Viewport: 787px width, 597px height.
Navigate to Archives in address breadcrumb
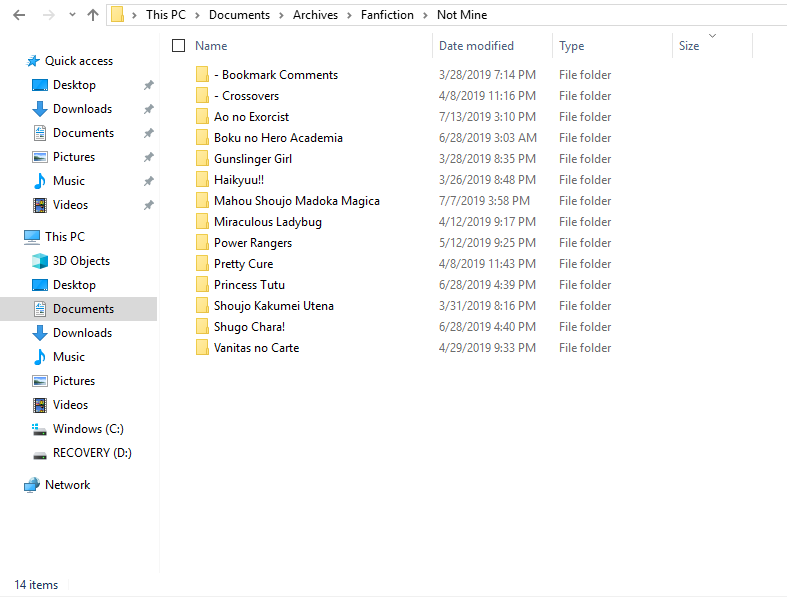point(315,15)
